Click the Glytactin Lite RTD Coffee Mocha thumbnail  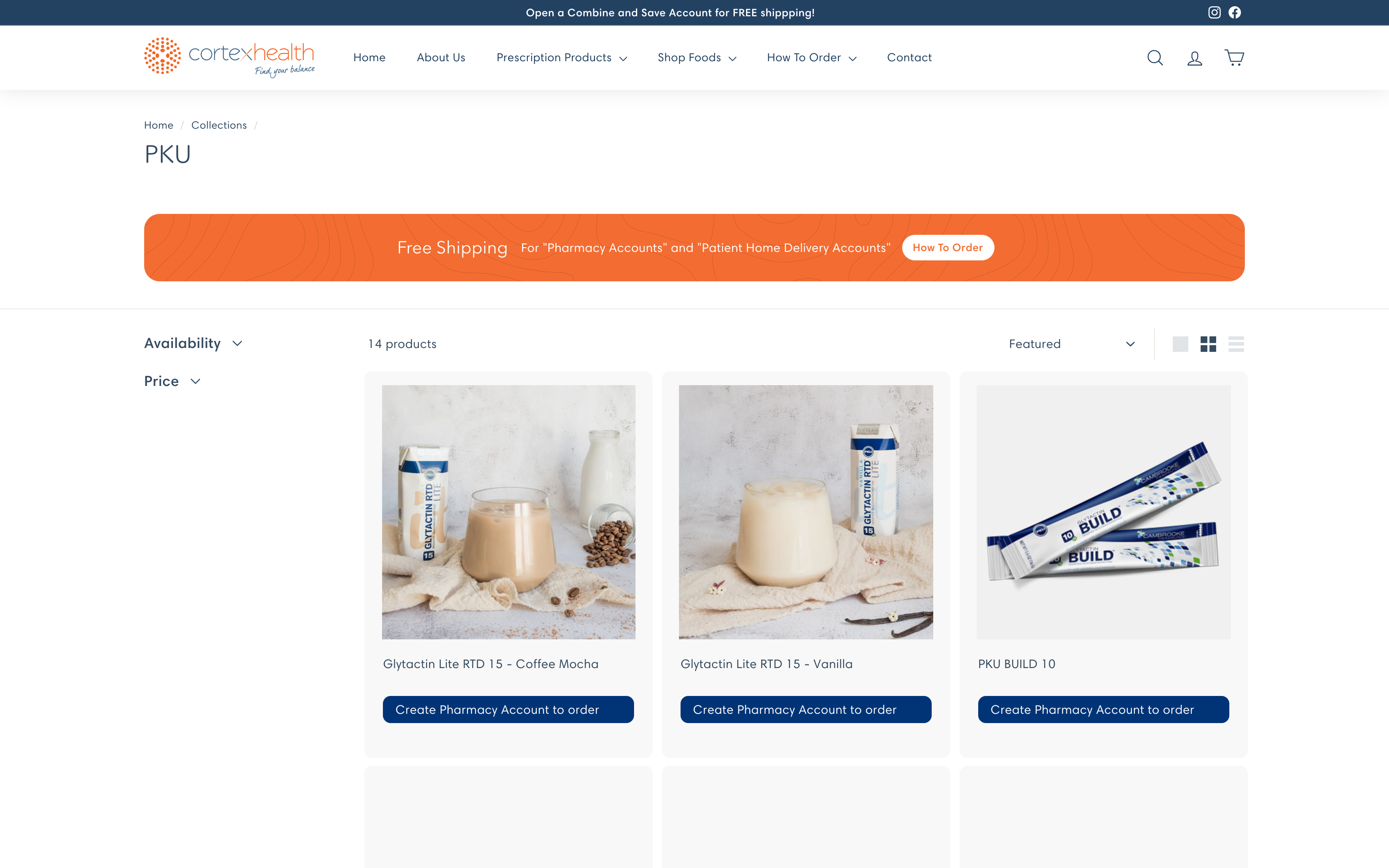pos(508,511)
